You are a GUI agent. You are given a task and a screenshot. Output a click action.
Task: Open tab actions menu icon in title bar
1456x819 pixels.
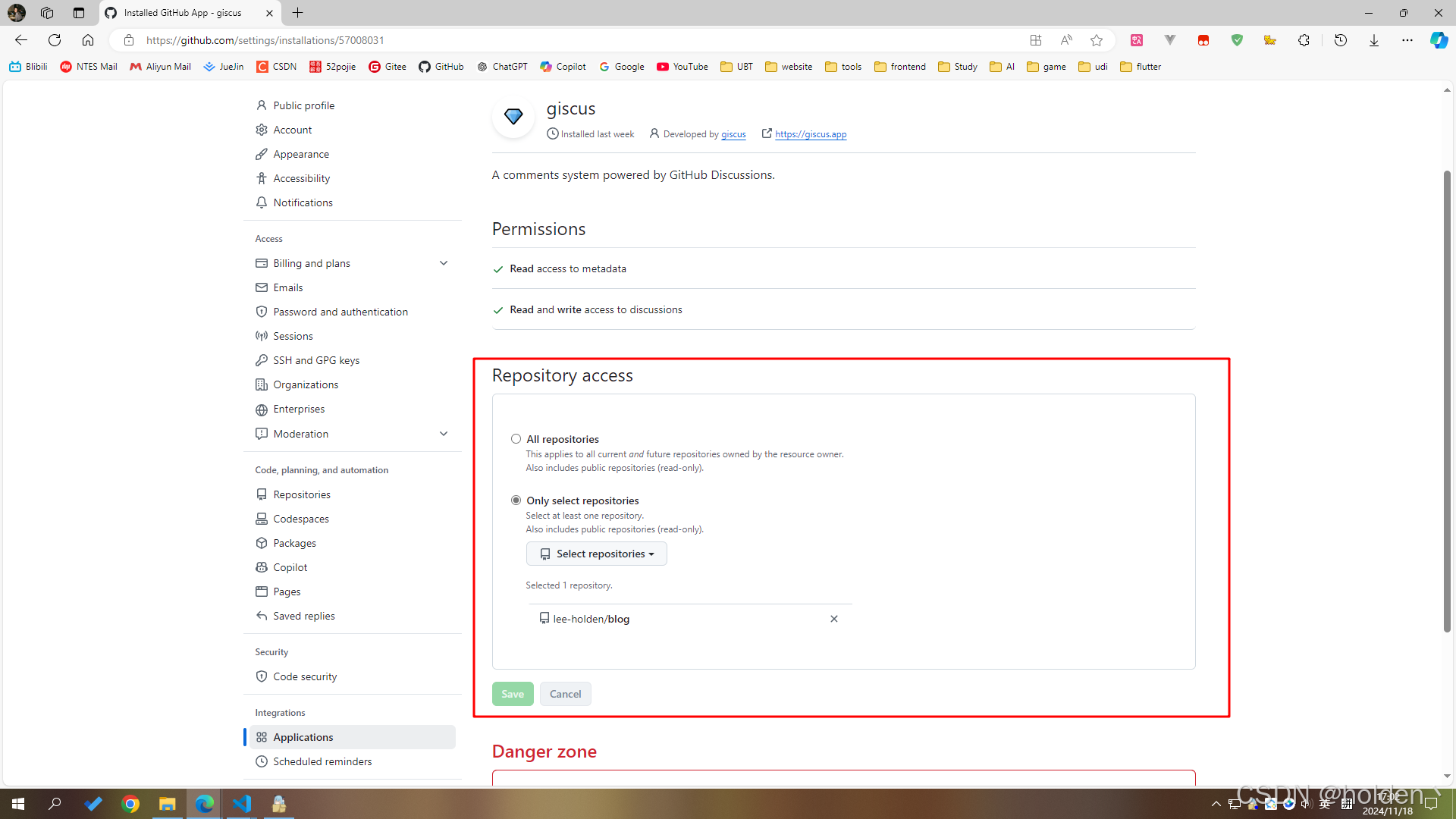click(79, 13)
